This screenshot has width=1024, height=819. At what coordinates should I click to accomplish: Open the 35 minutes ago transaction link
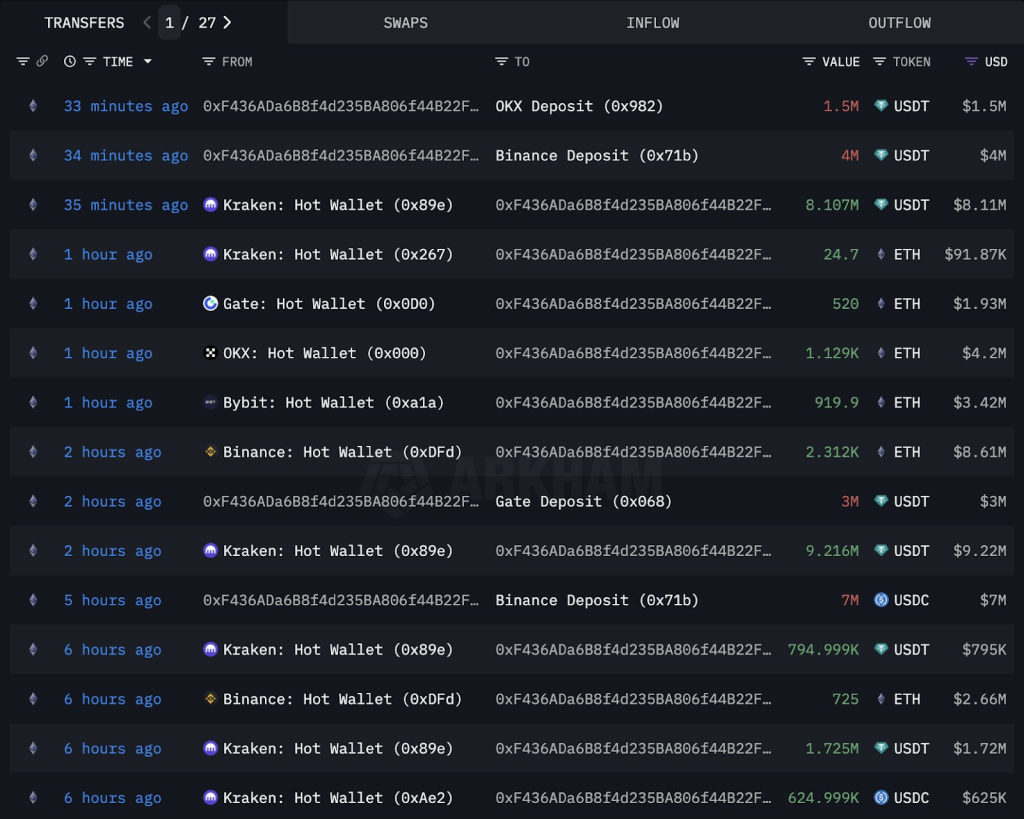click(126, 205)
